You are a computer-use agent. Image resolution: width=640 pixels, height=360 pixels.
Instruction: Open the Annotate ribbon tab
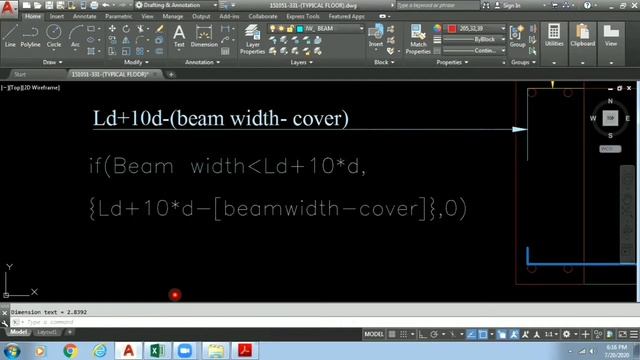click(84, 16)
